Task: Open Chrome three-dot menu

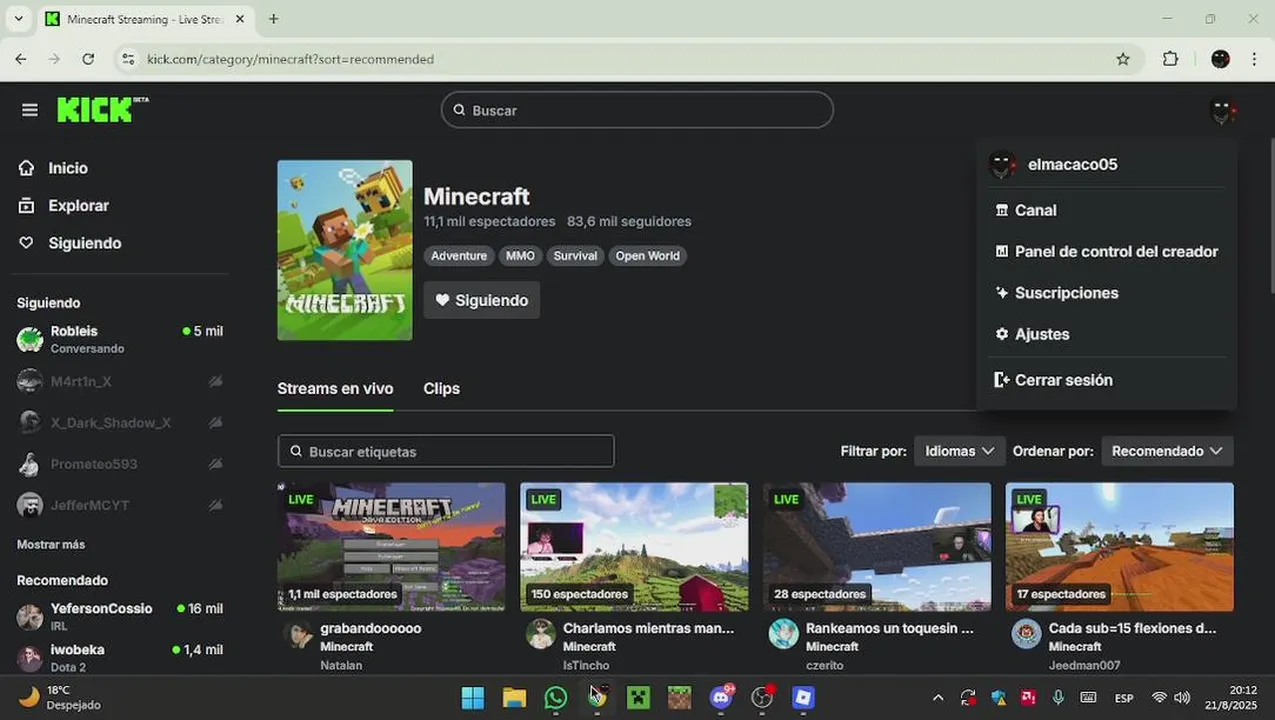Action: point(1254,59)
